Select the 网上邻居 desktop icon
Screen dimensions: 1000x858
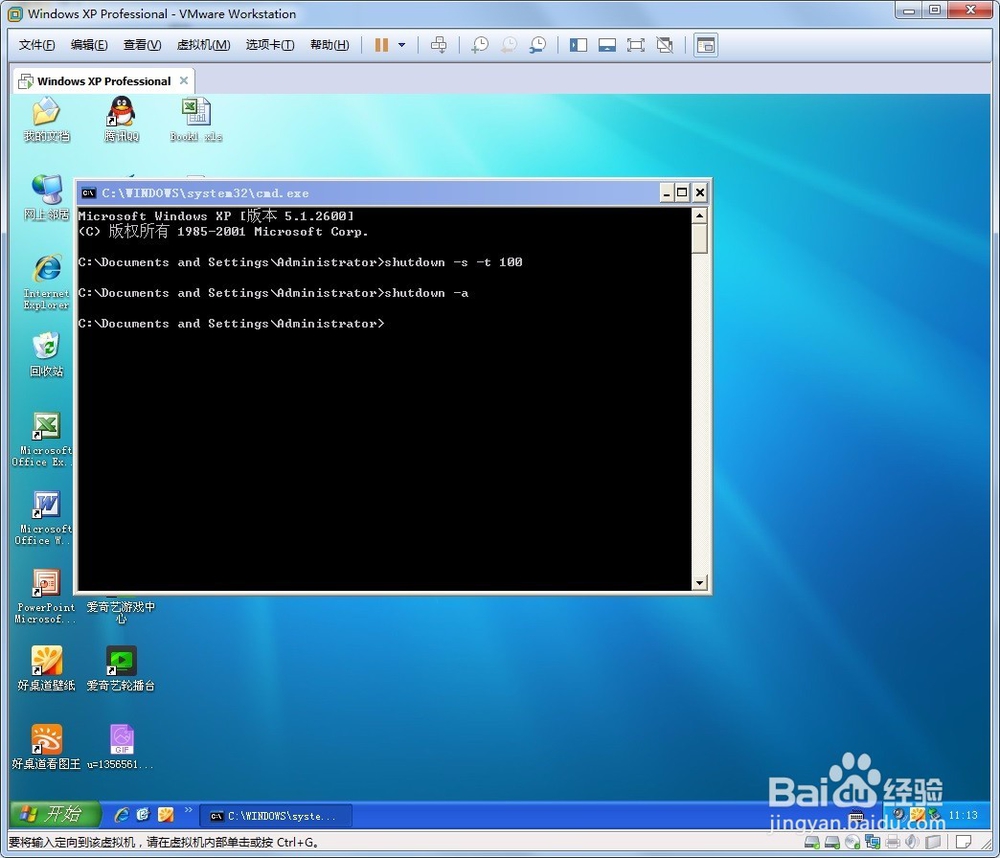pos(47,198)
